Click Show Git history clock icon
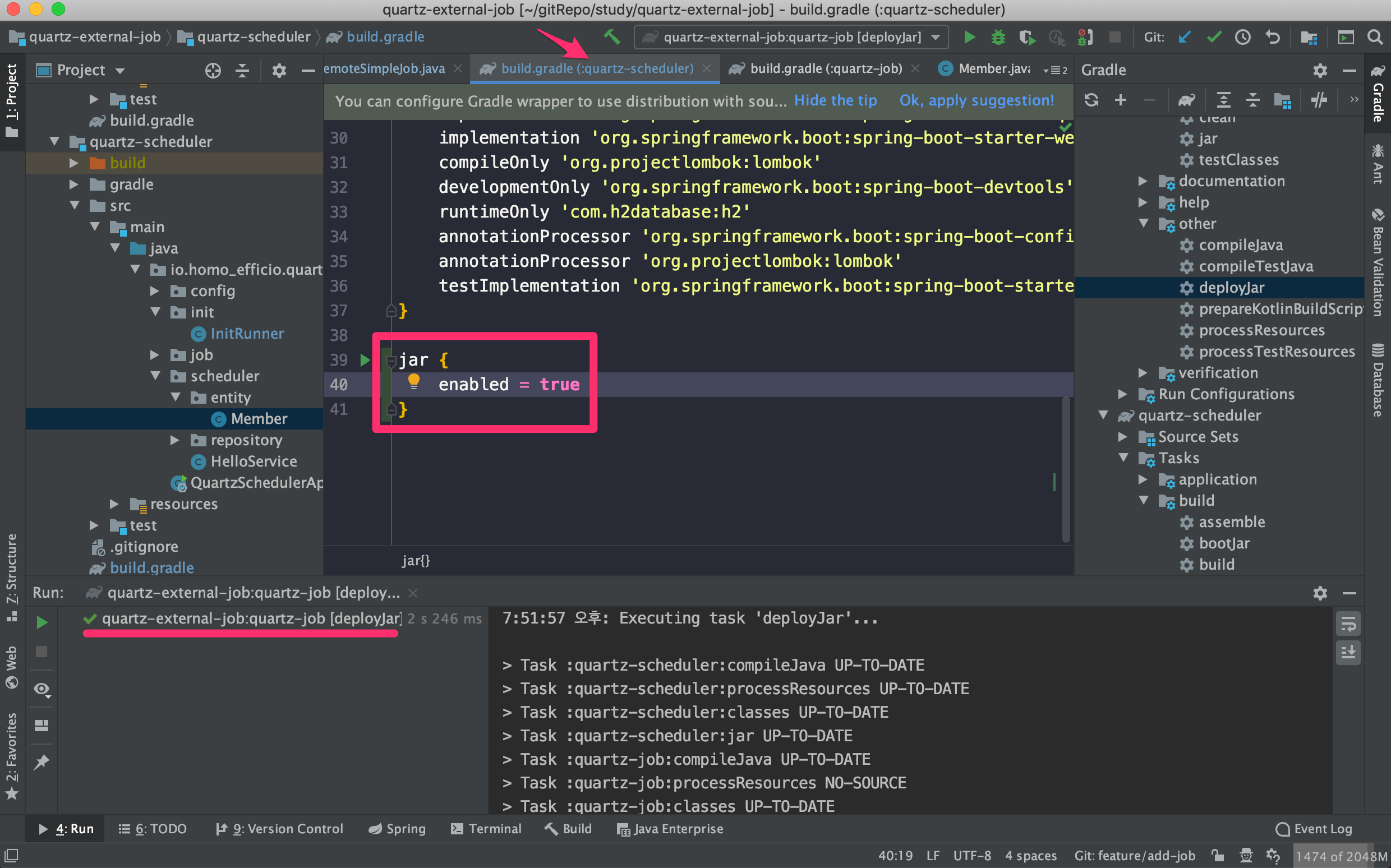 [1243, 38]
